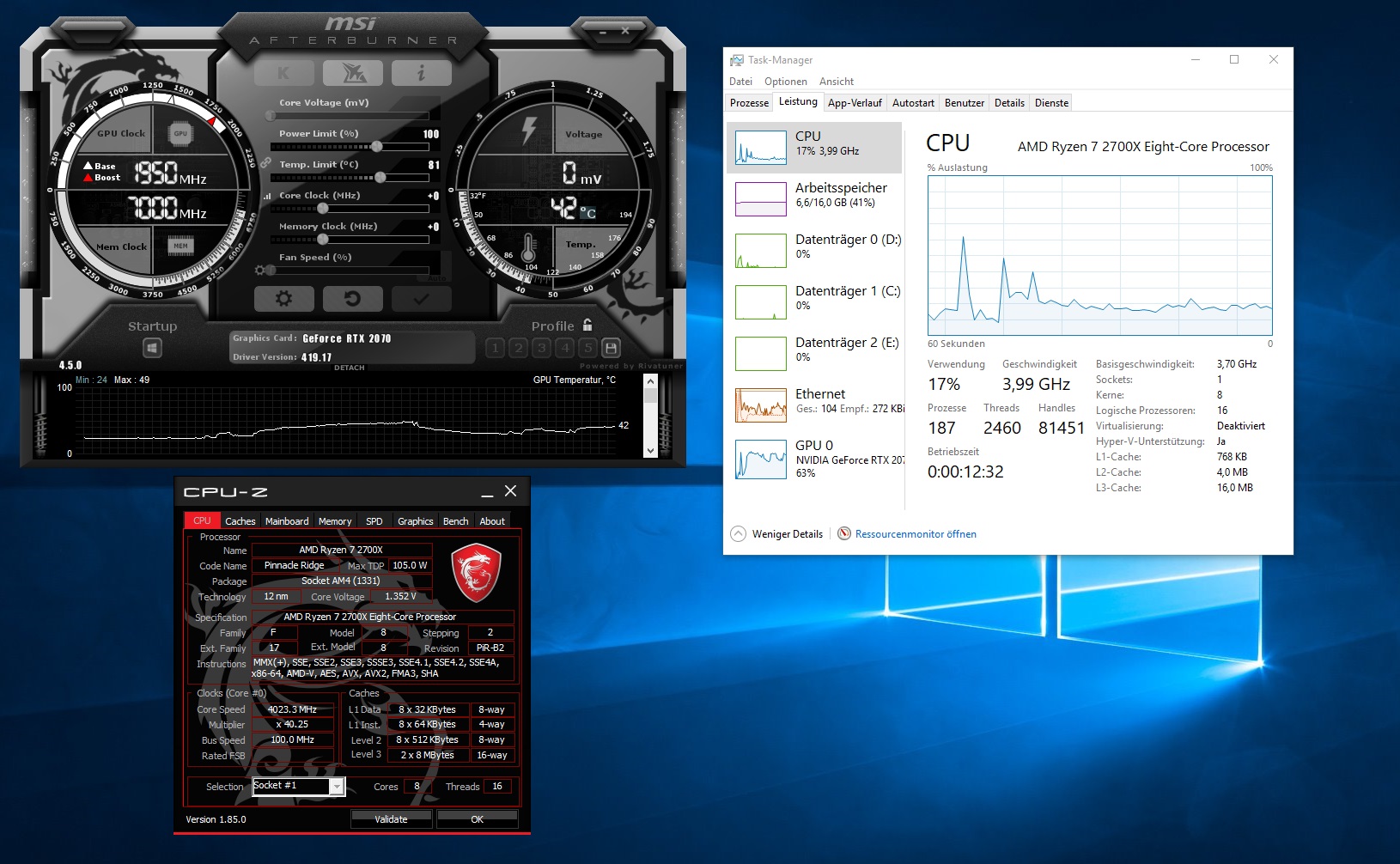Save profile with the floppy disk icon
Image resolution: width=1400 pixels, height=864 pixels.
click(611, 348)
